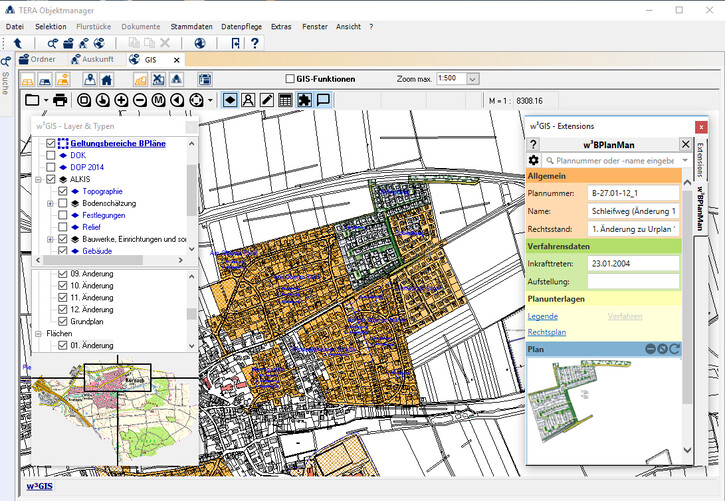This screenshot has width=725, height=501.
Task: Select the pencil edit tool
Action: pos(266,100)
